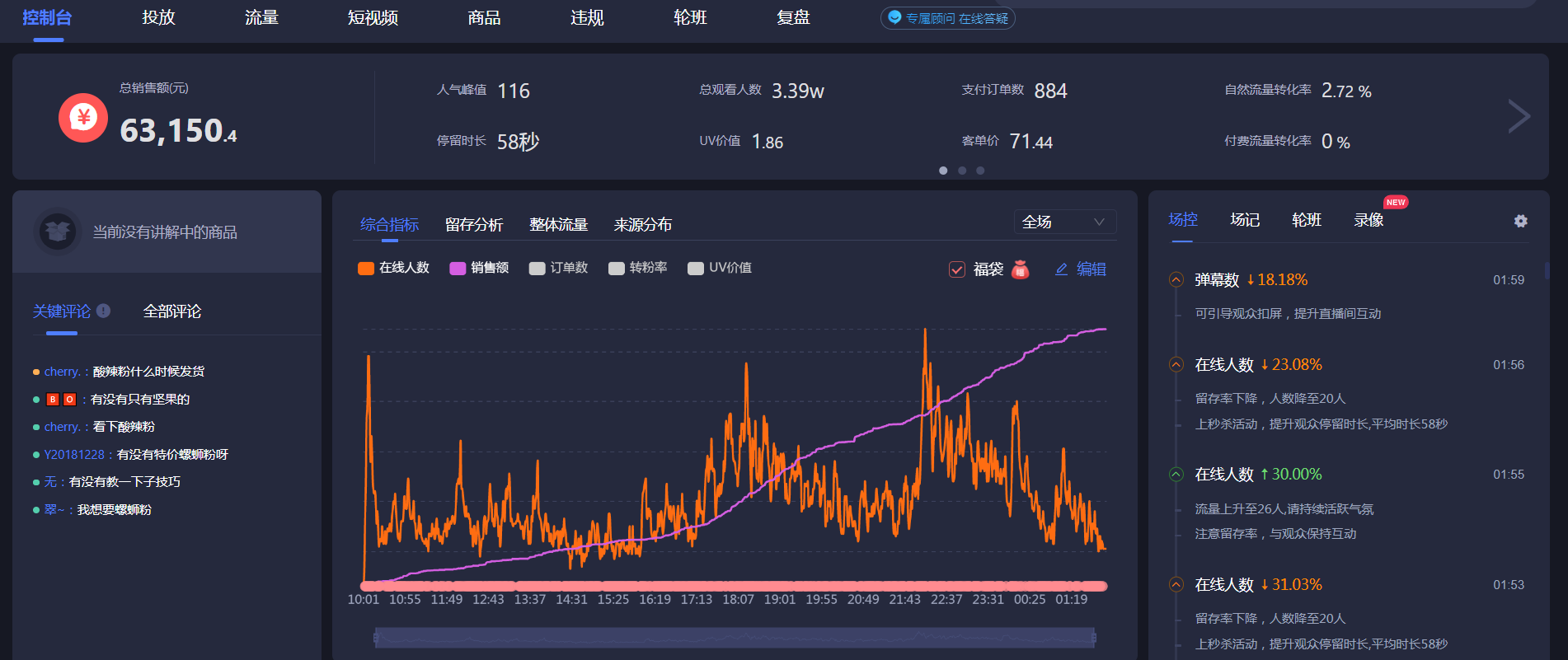The image size is (1568, 660).
Task: Select the first metrics page dot
Action: 943,171
